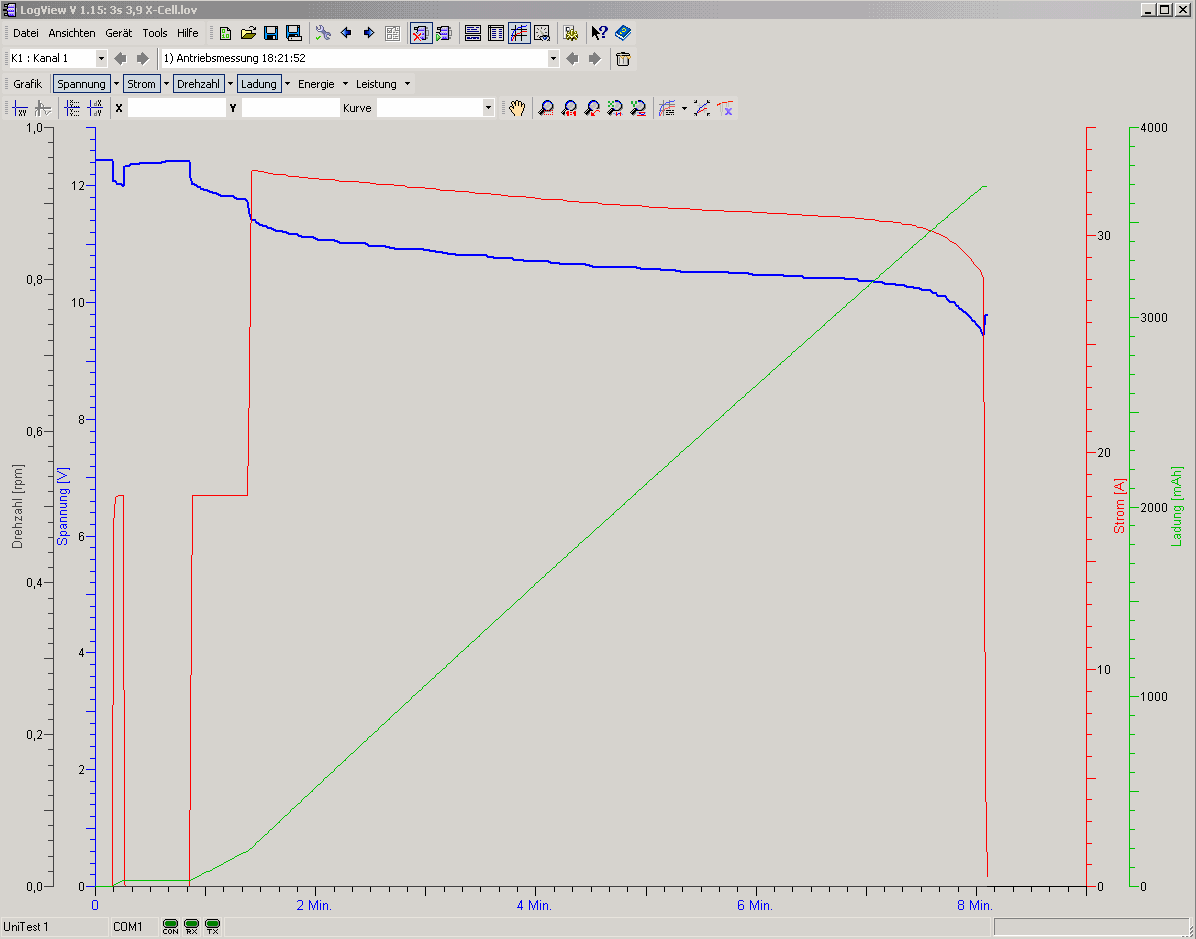Viewport: 1196px width, 939px height.
Task: Click the Y value input field
Action: [290, 108]
